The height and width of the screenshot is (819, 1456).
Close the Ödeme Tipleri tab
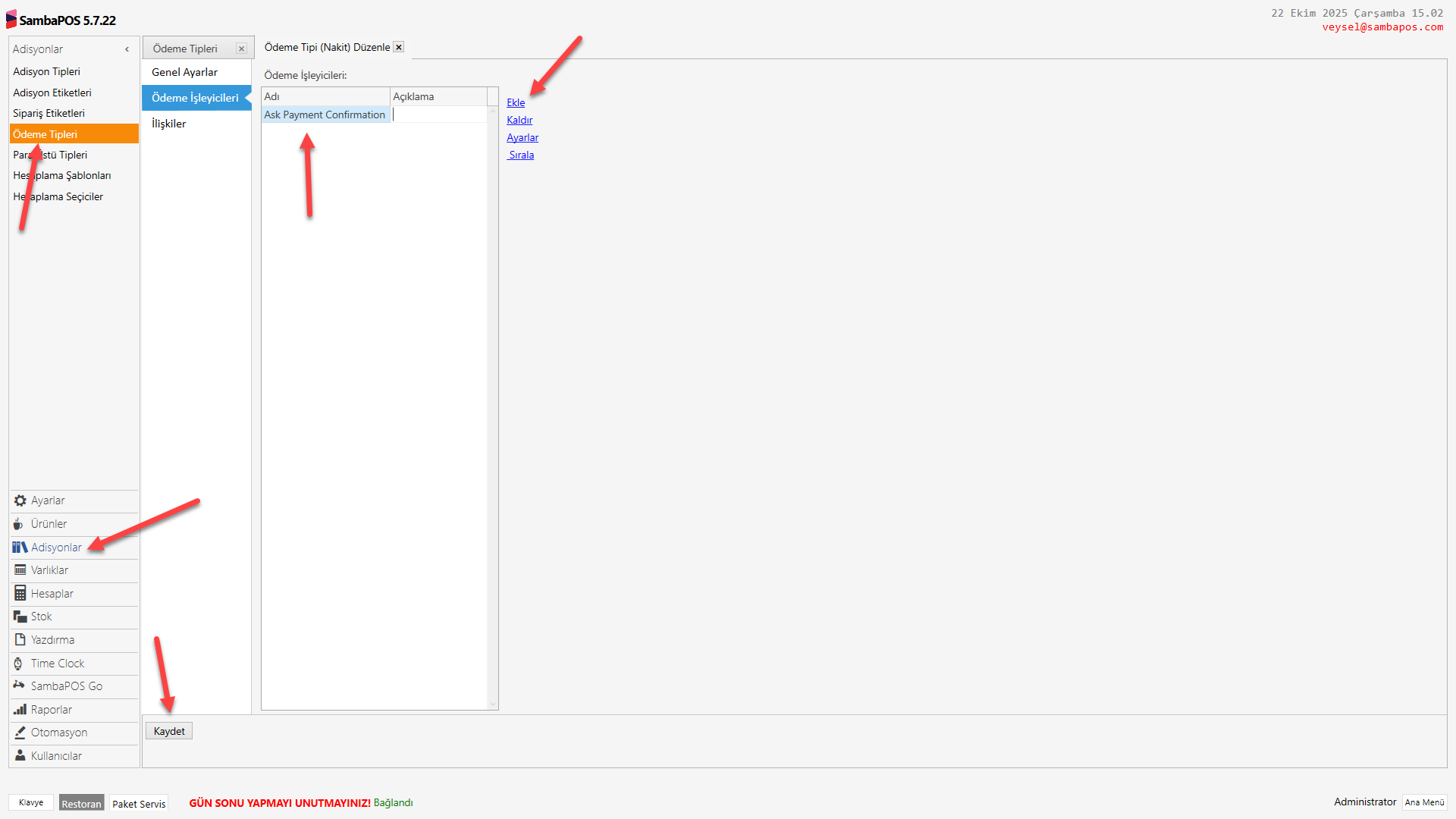[241, 49]
